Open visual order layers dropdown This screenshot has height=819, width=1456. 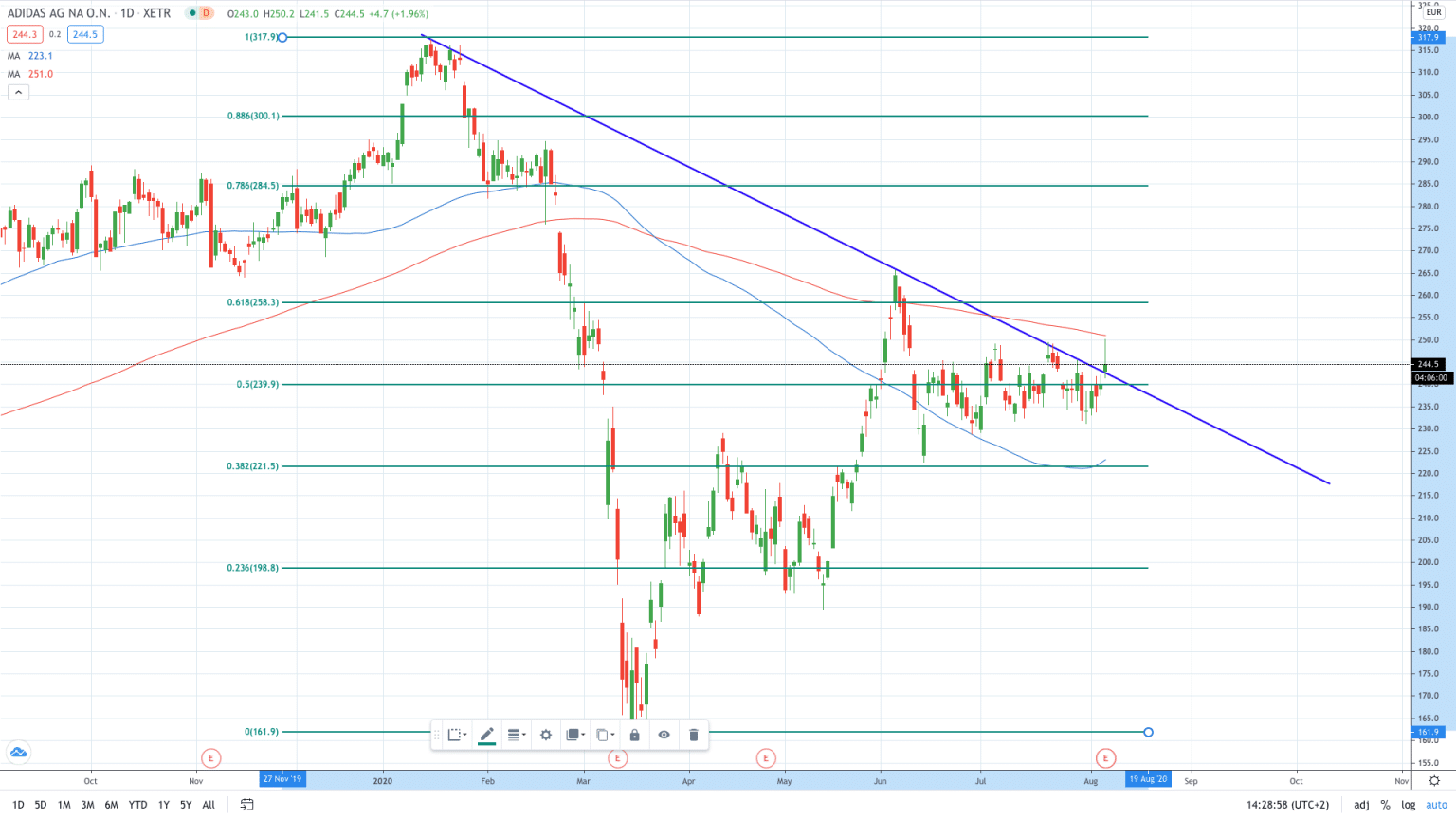click(x=574, y=735)
